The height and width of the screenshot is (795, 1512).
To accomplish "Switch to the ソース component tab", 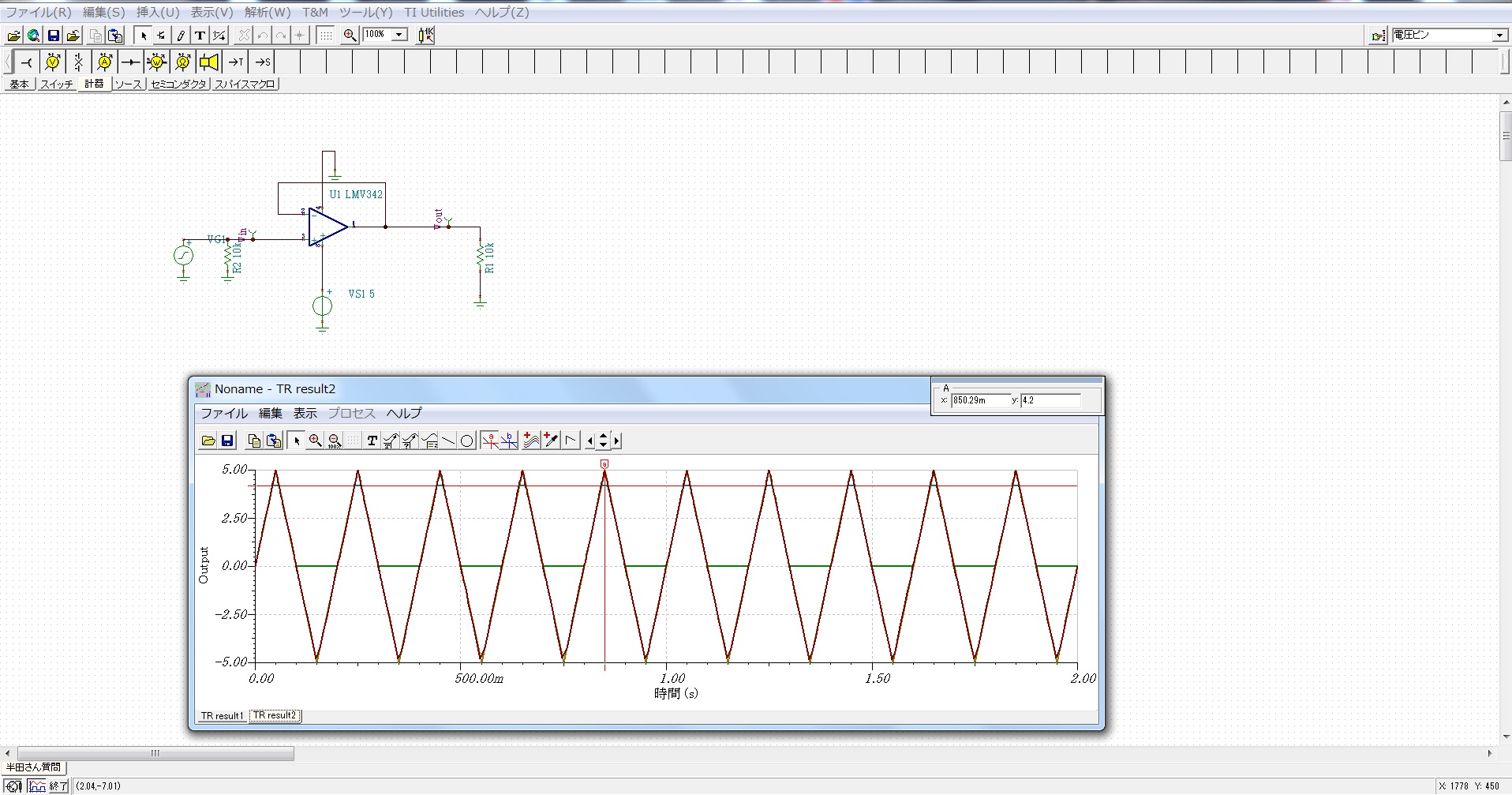I will [128, 84].
